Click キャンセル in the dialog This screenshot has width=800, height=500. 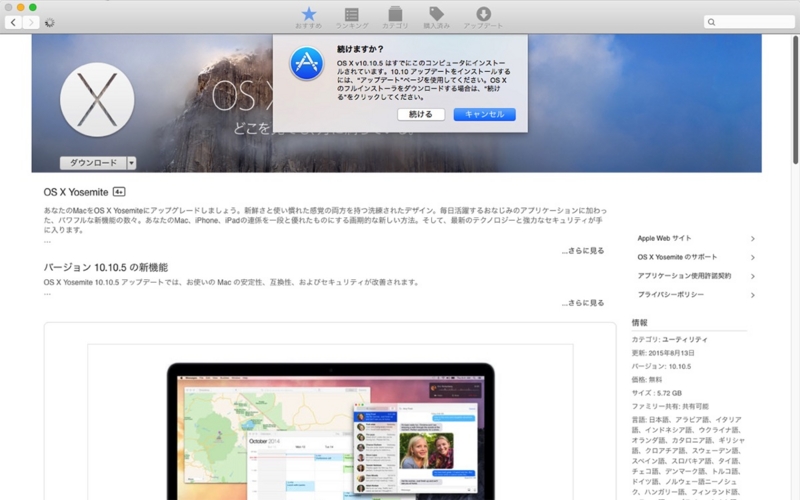point(484,114)
